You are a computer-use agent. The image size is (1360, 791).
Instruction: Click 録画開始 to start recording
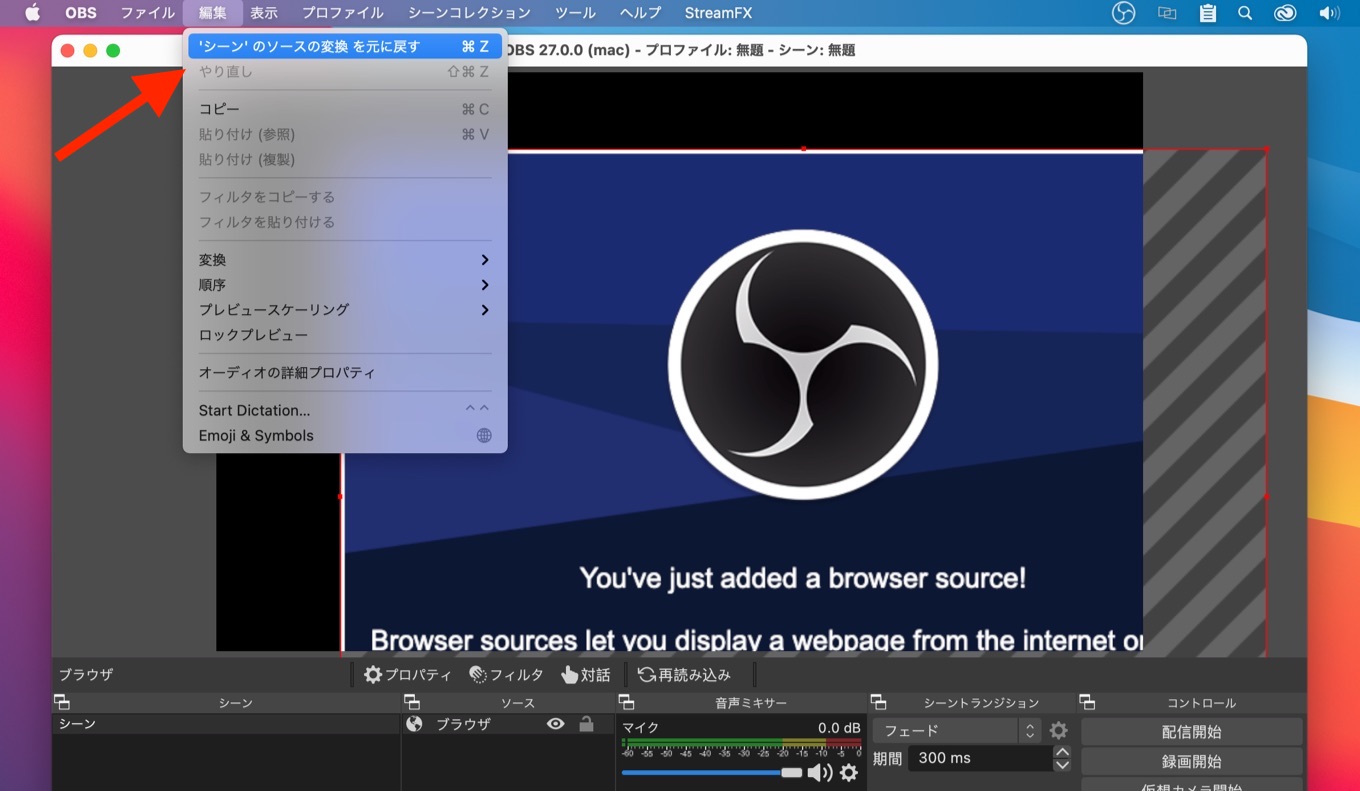pyautogui.click(x=1191, y=761)
